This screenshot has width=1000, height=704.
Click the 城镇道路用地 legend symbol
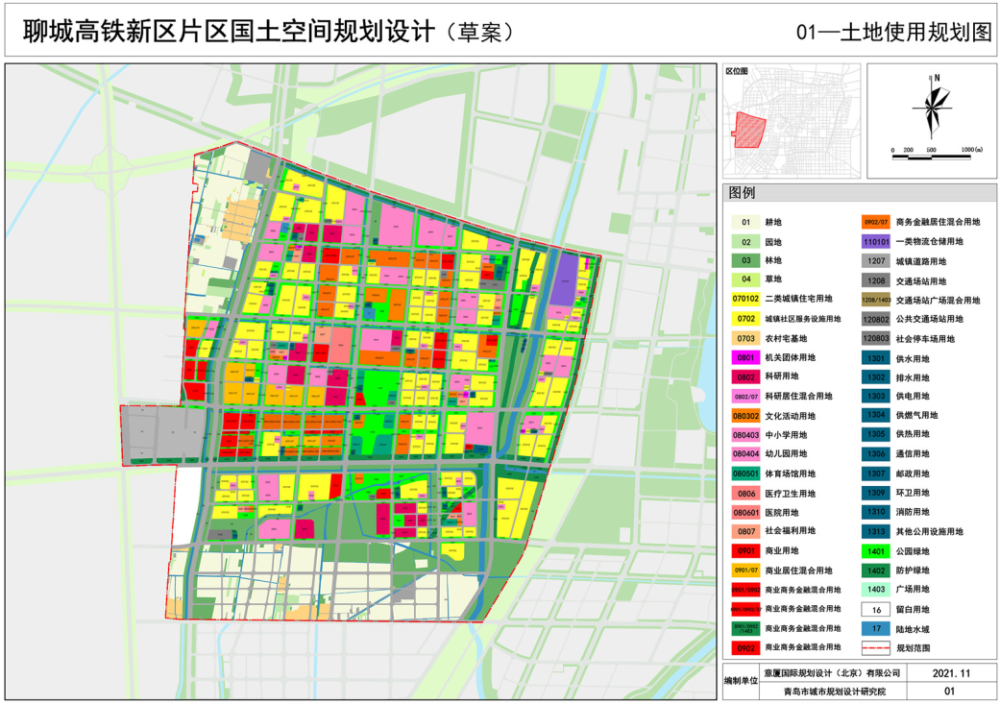coord(877,263)
